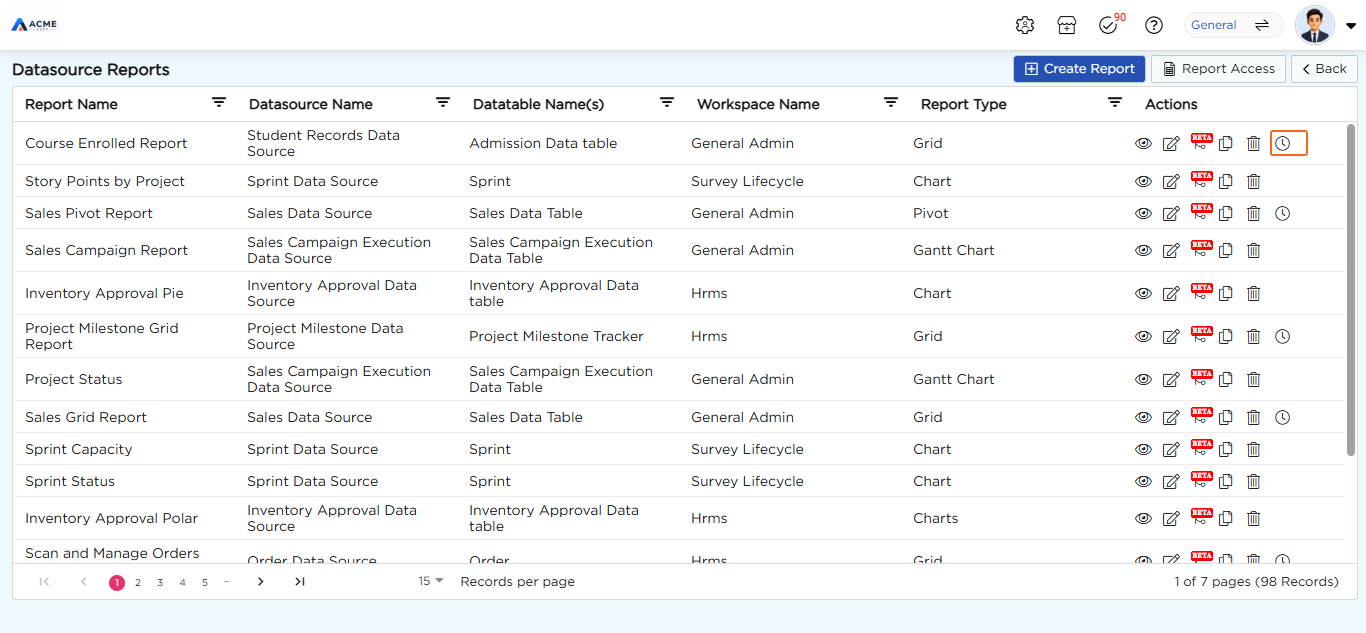Open the settings gear in header

coord(1024,25)
